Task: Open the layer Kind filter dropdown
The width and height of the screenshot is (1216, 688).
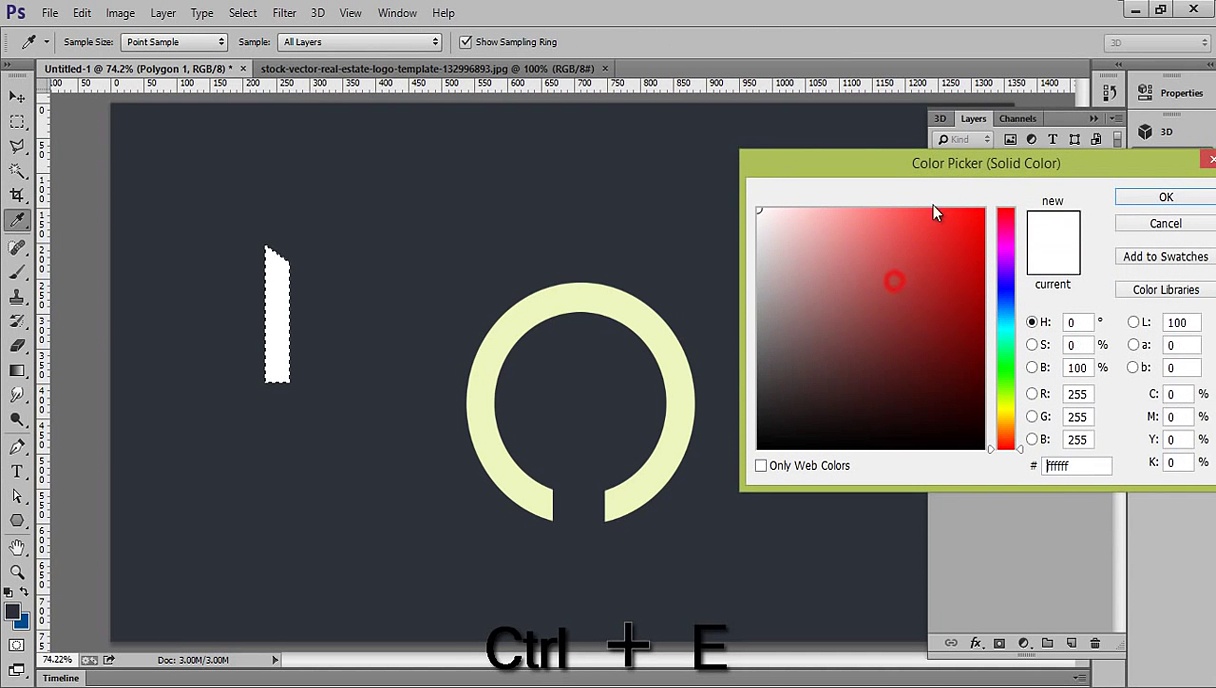Action: (964, 139)
